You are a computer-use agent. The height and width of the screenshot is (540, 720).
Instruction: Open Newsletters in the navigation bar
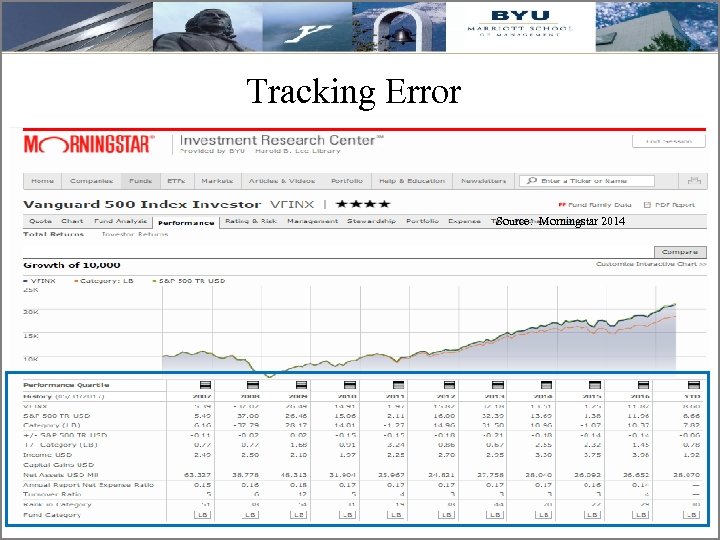point(484,181)
